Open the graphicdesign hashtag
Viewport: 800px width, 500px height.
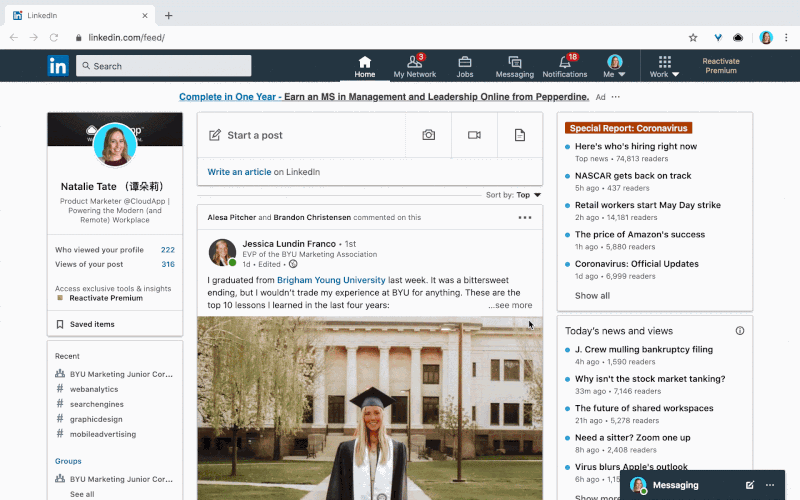click(96, 419)
